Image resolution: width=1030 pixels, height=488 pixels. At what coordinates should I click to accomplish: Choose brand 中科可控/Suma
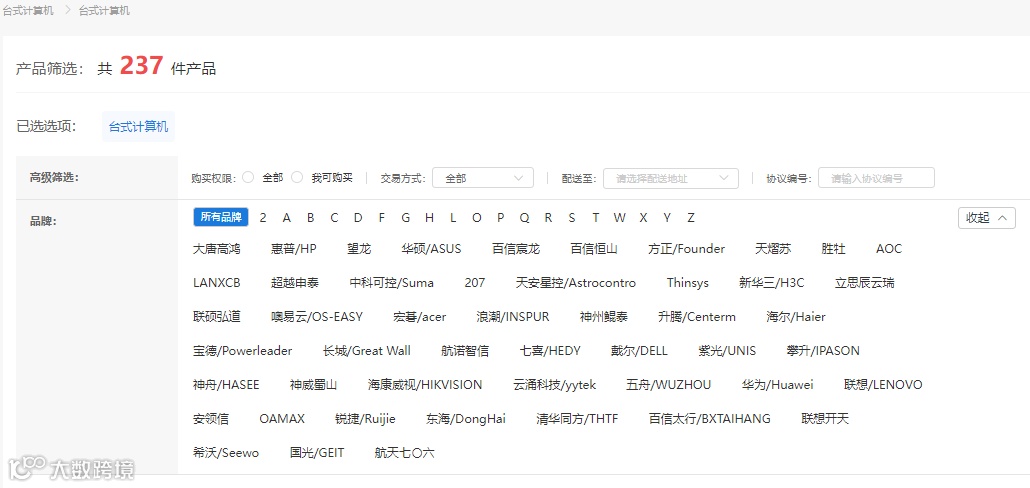[x=392, y=283]
